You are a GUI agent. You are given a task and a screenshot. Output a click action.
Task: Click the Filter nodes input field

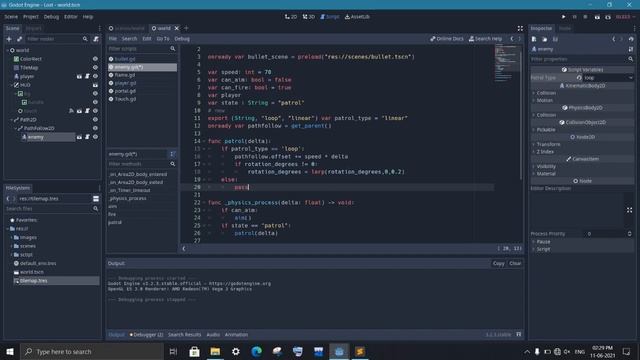57,39
